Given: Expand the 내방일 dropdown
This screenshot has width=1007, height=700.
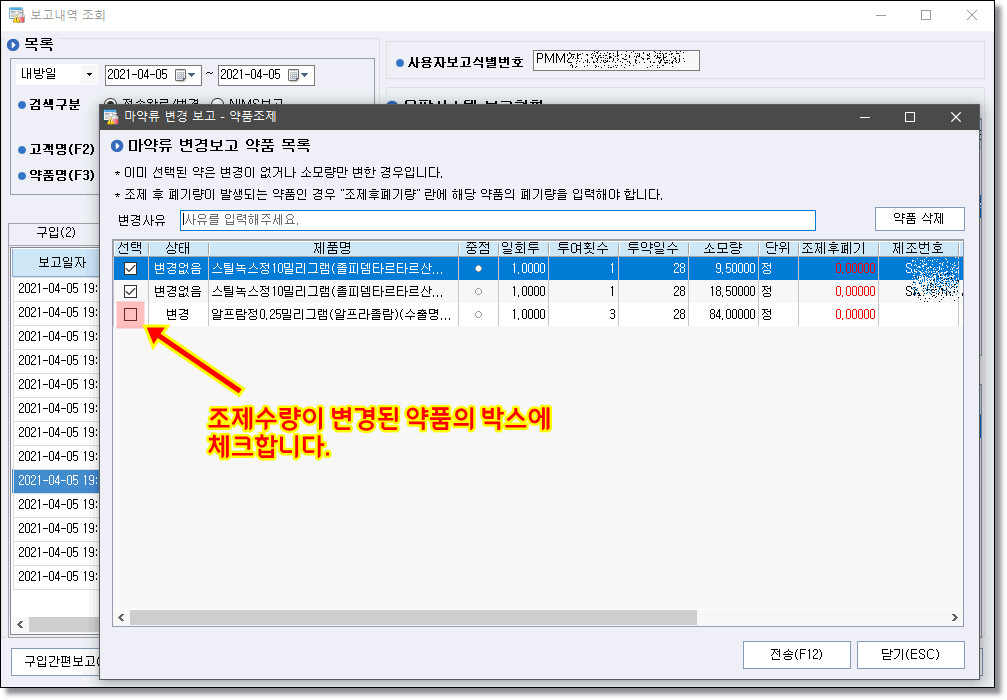Looking at the screenshot, I should [x=89, y=75].
